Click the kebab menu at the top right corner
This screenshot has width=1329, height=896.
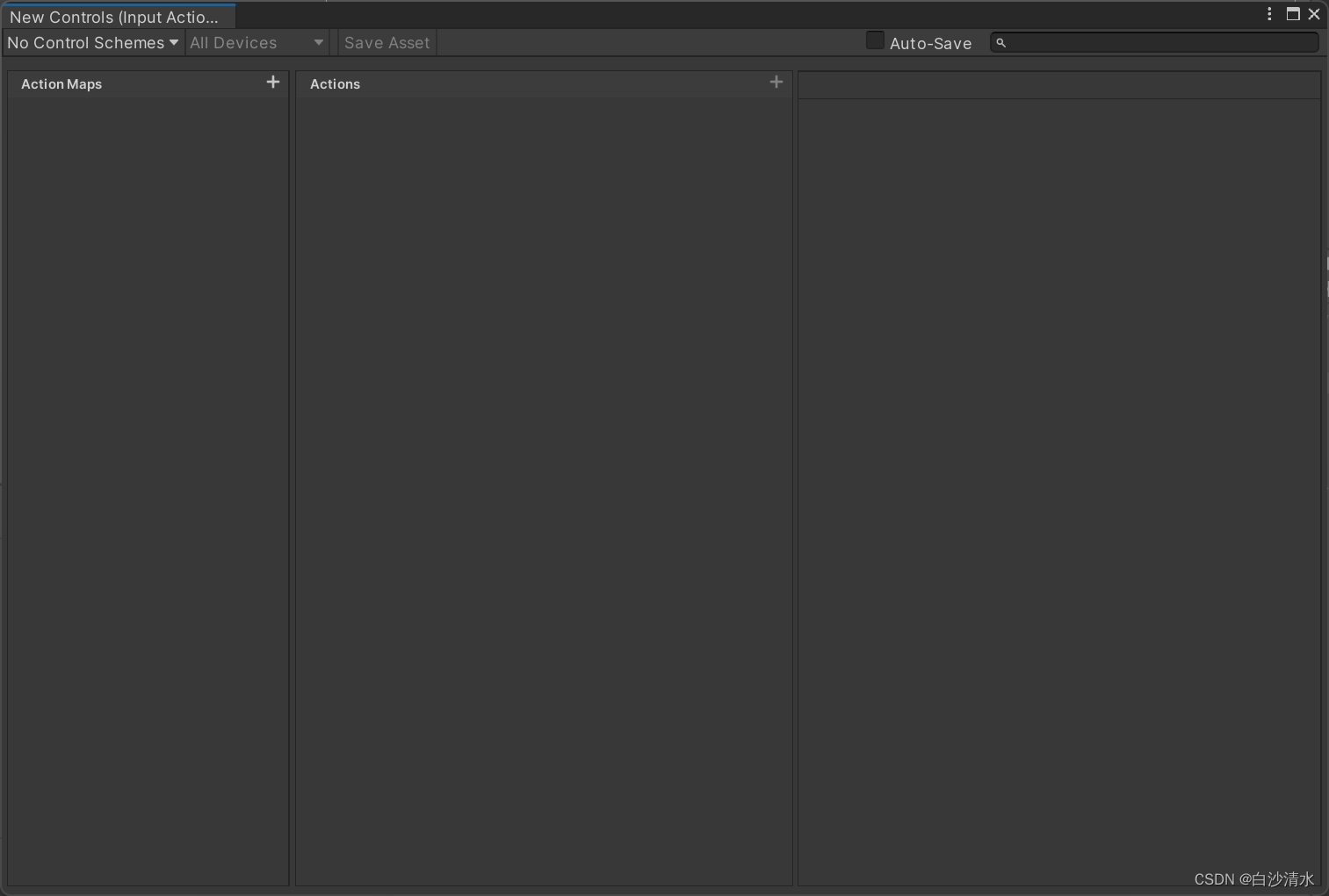pos(1268,14)
